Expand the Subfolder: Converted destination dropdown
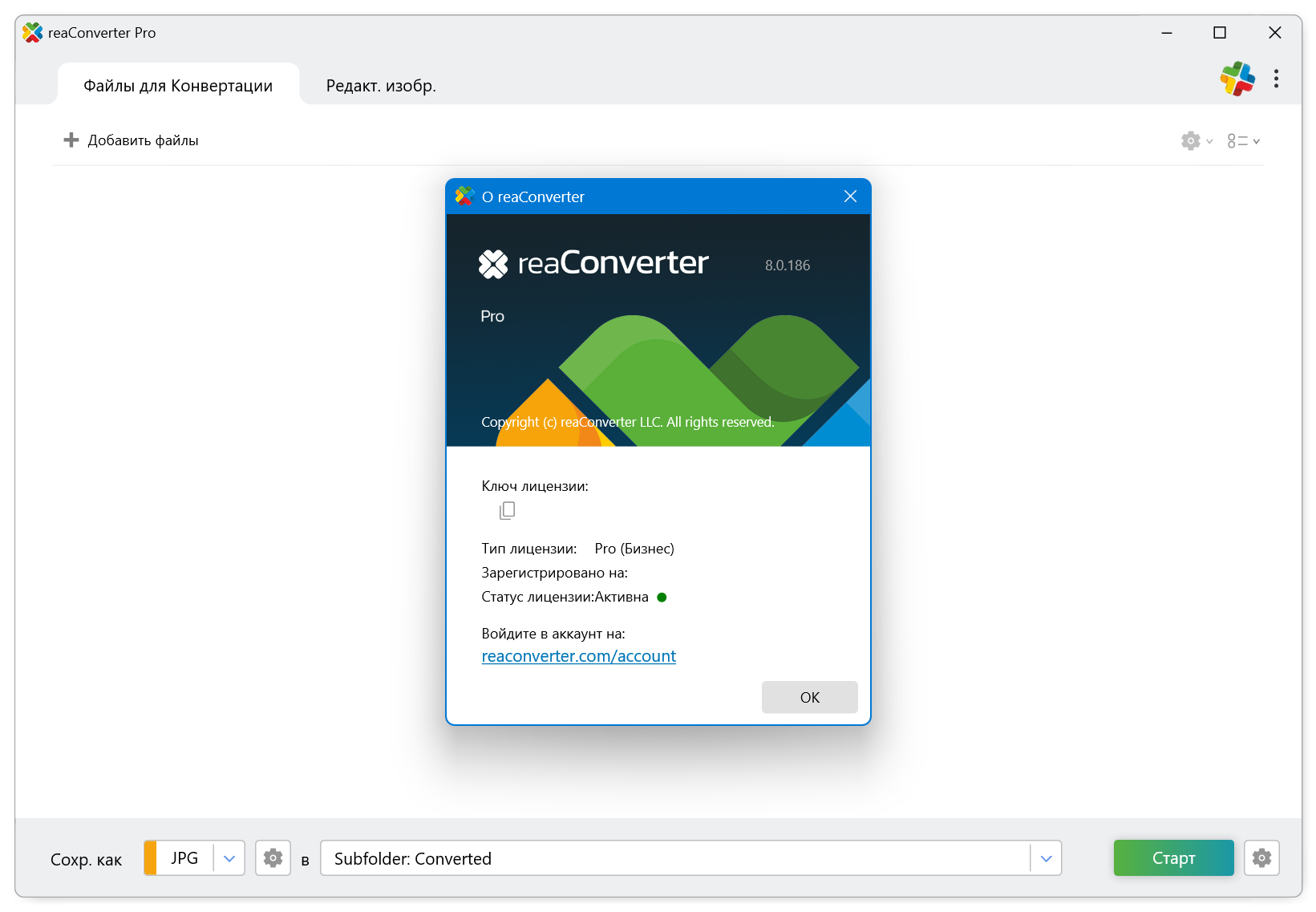 point(1046,858)
